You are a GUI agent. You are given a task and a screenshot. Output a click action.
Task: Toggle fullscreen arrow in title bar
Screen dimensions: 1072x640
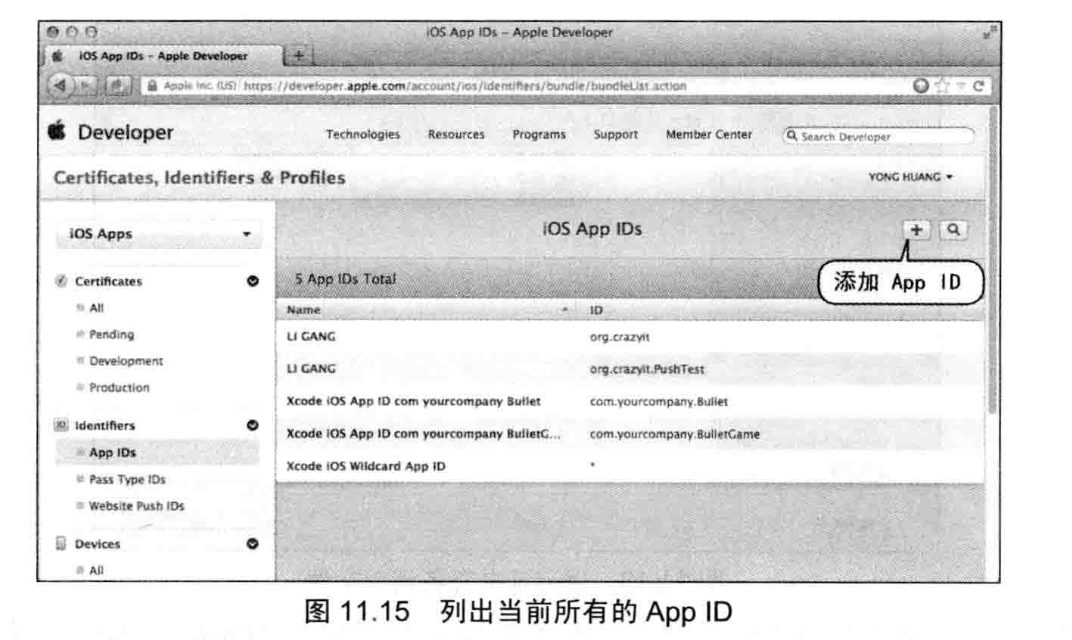[989, 31]
